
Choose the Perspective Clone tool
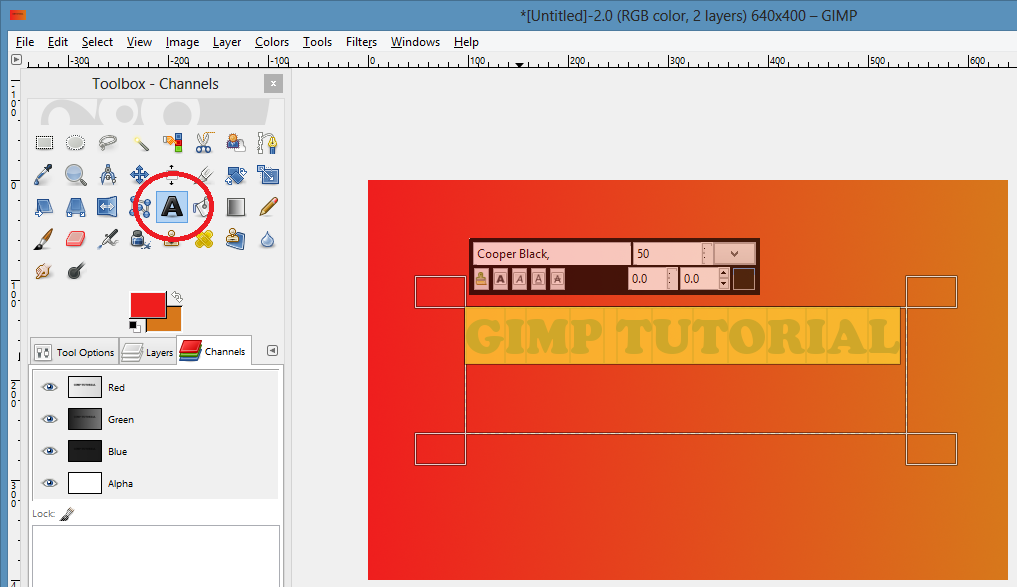pyautogui.click(x=235, y=239)
